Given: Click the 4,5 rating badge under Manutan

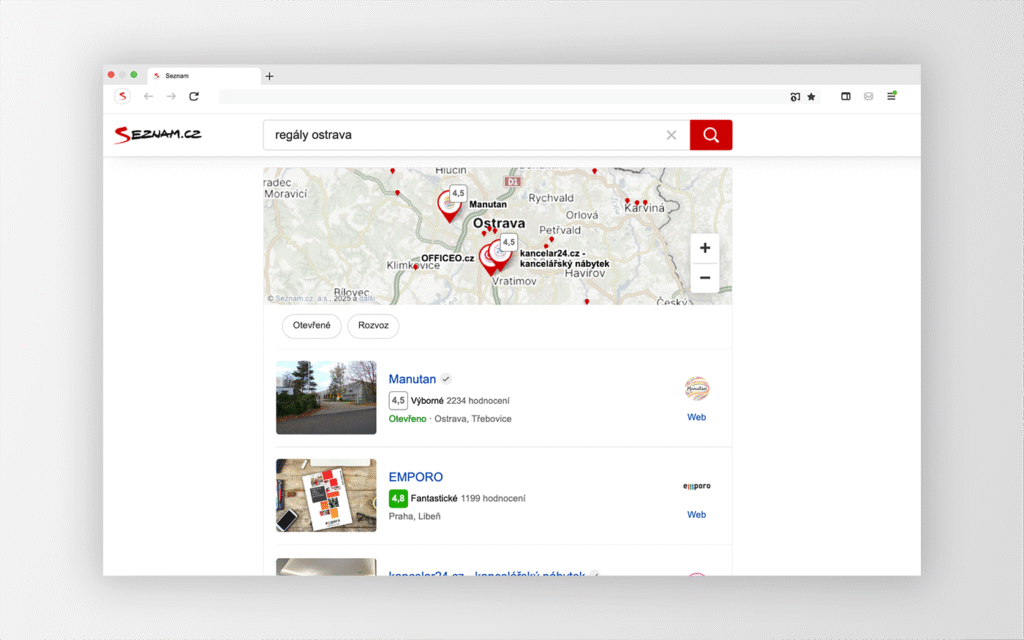Looking at the screenshot, I should [398, 400].
